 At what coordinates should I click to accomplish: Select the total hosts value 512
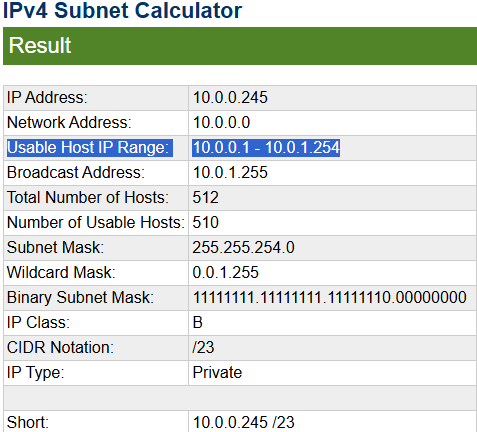pyautogui.click(x=205, y=198)
